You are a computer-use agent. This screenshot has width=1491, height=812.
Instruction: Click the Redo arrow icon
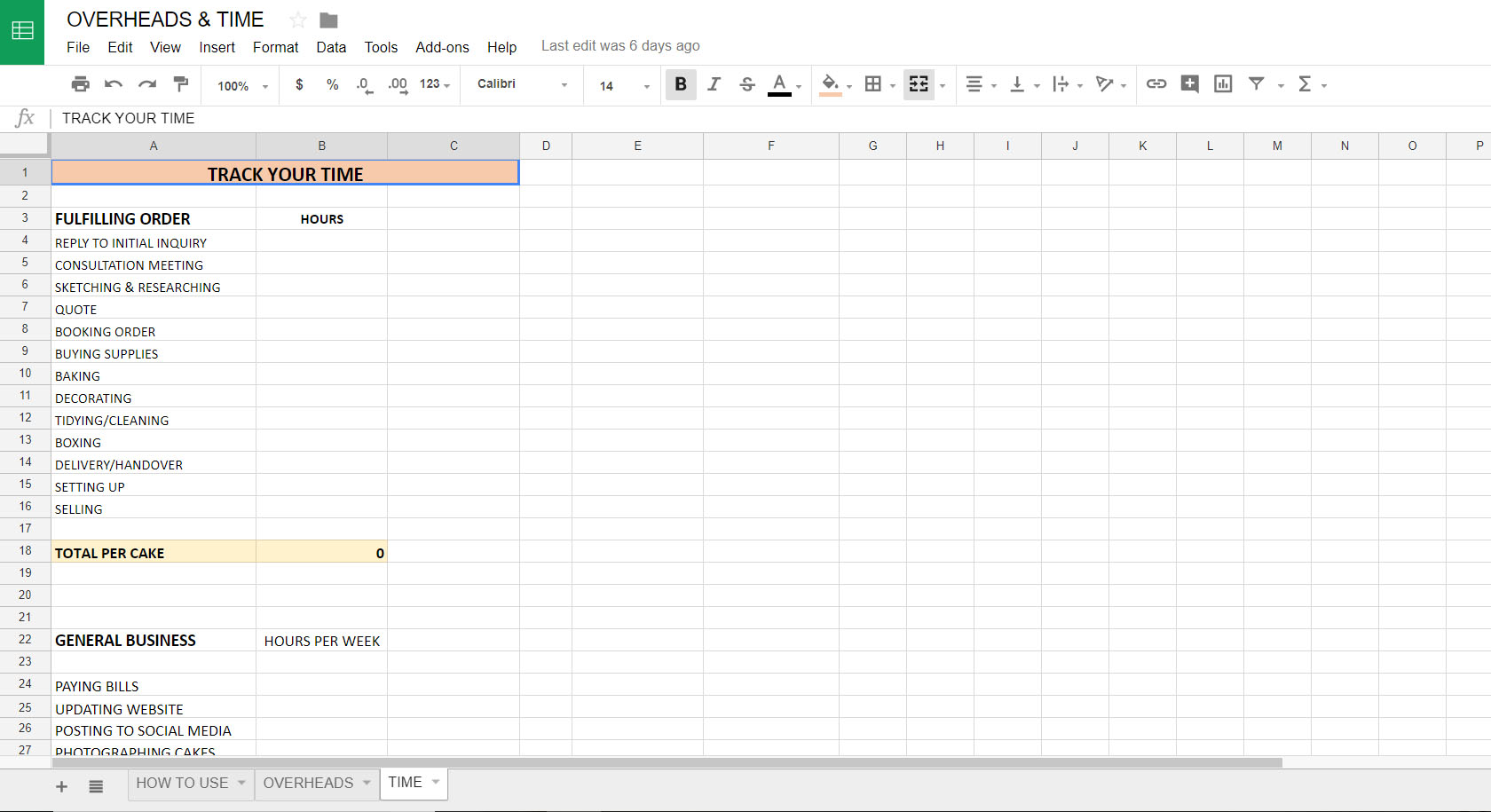pyautogui.click(x=147, y=84)
